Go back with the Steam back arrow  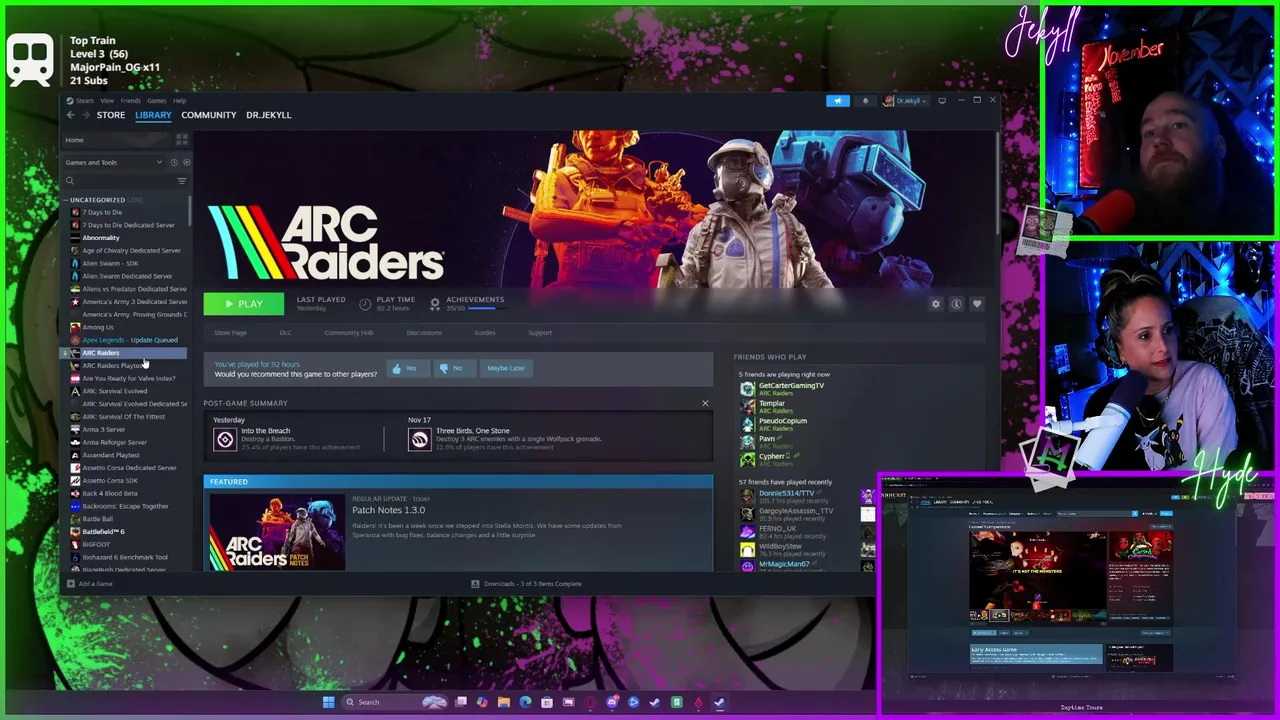(x=70, y=115)
